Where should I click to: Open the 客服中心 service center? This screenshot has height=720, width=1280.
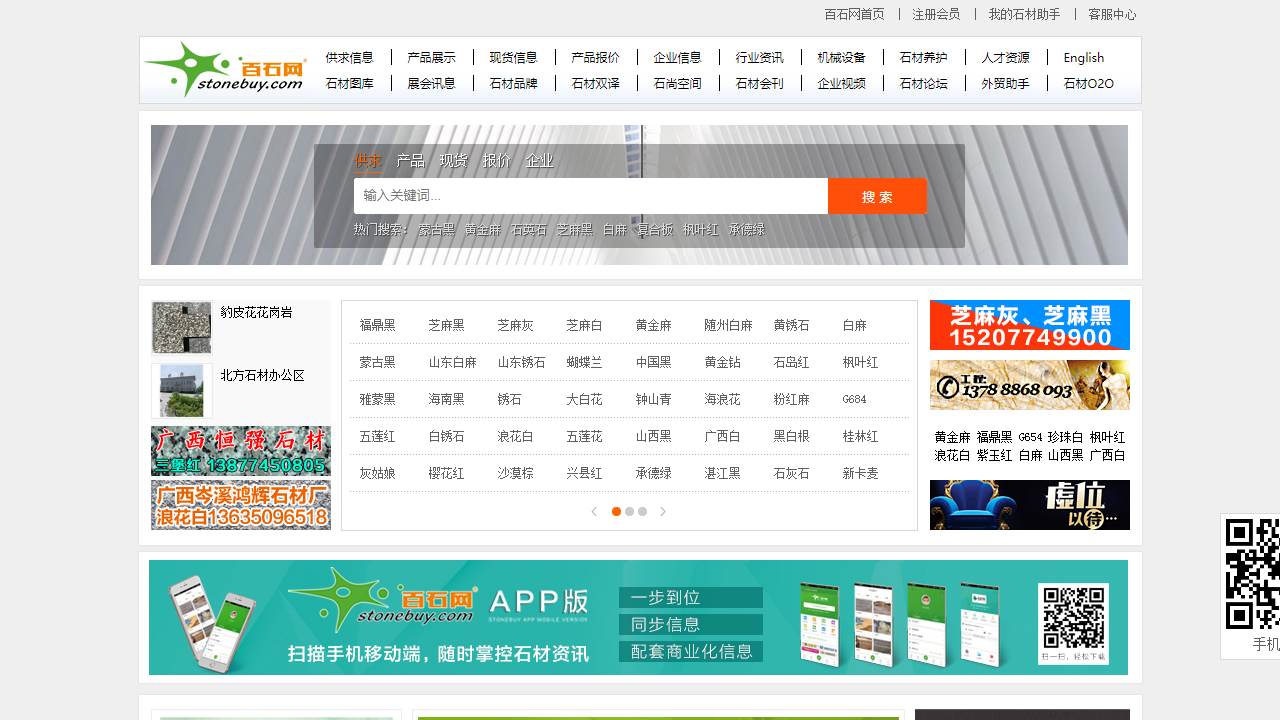point(1112,14)
